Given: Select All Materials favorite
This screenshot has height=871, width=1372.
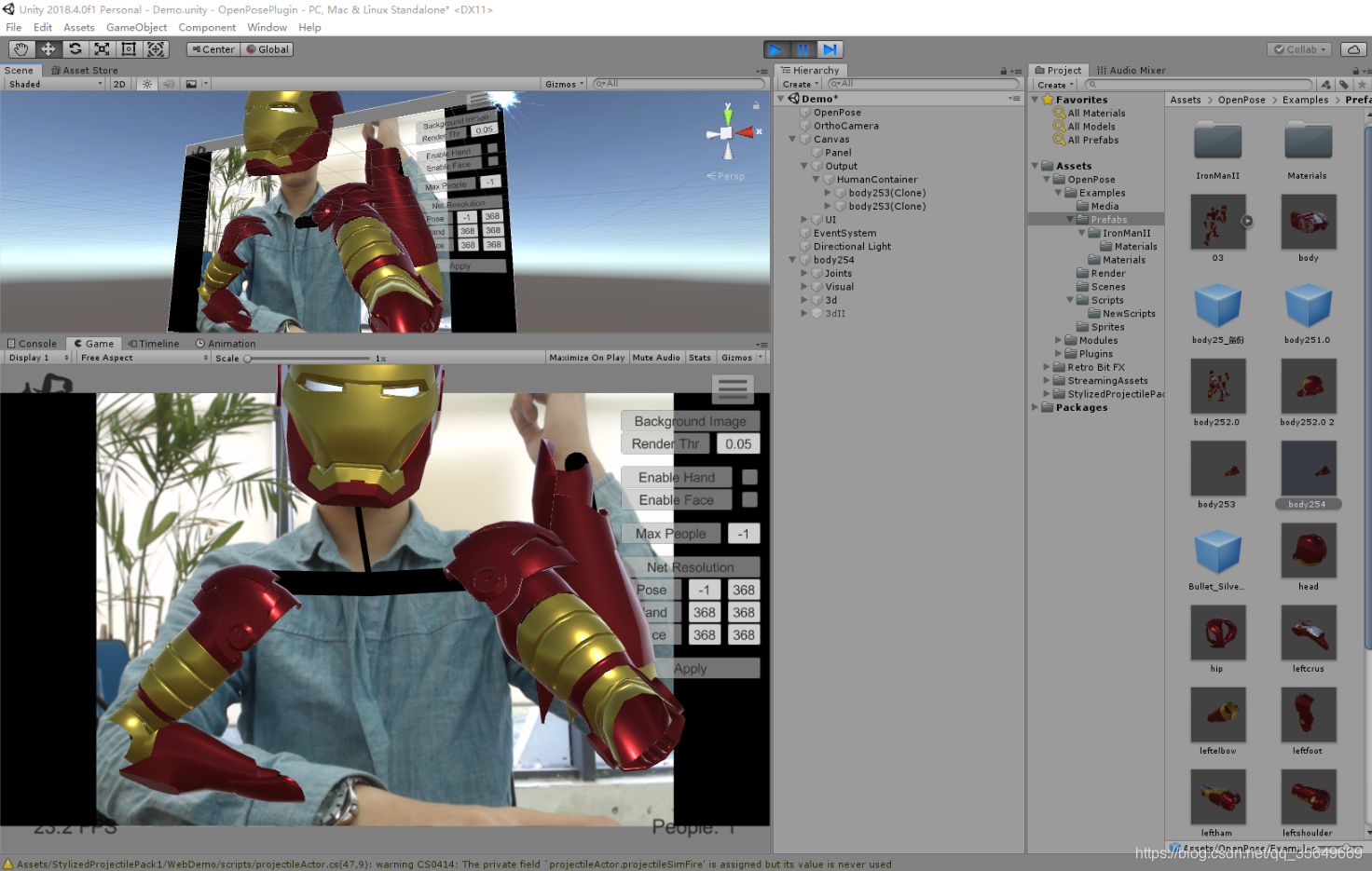Looking at the screenshot, I should tap(1096, 113).
